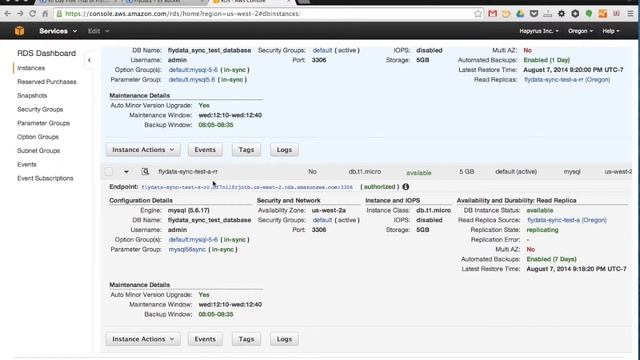Open Parameter Groups in sidebar
The image size is (640, 360).
coord(44,123)
